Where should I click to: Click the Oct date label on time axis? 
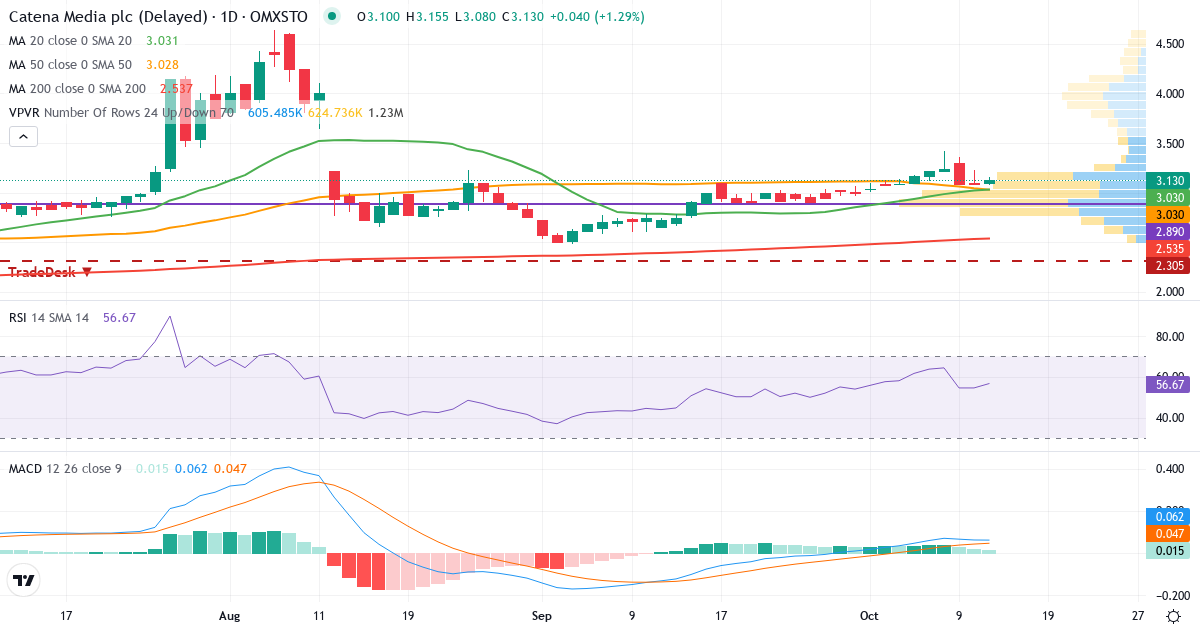869,616
